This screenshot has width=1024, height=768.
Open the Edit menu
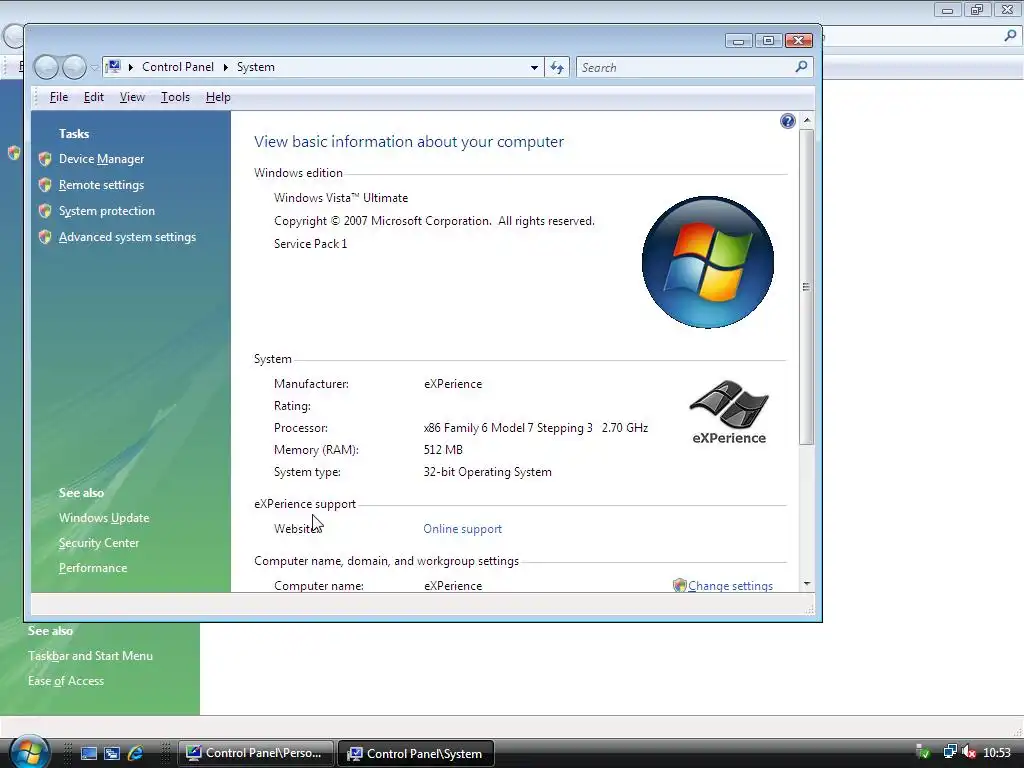coord(93,97)
